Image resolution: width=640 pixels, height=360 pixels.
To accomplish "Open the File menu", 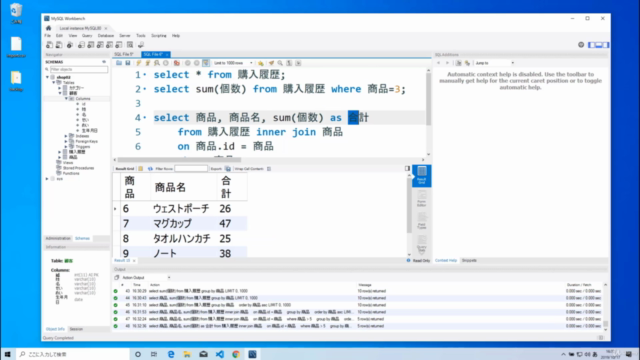I will point(48,36).
